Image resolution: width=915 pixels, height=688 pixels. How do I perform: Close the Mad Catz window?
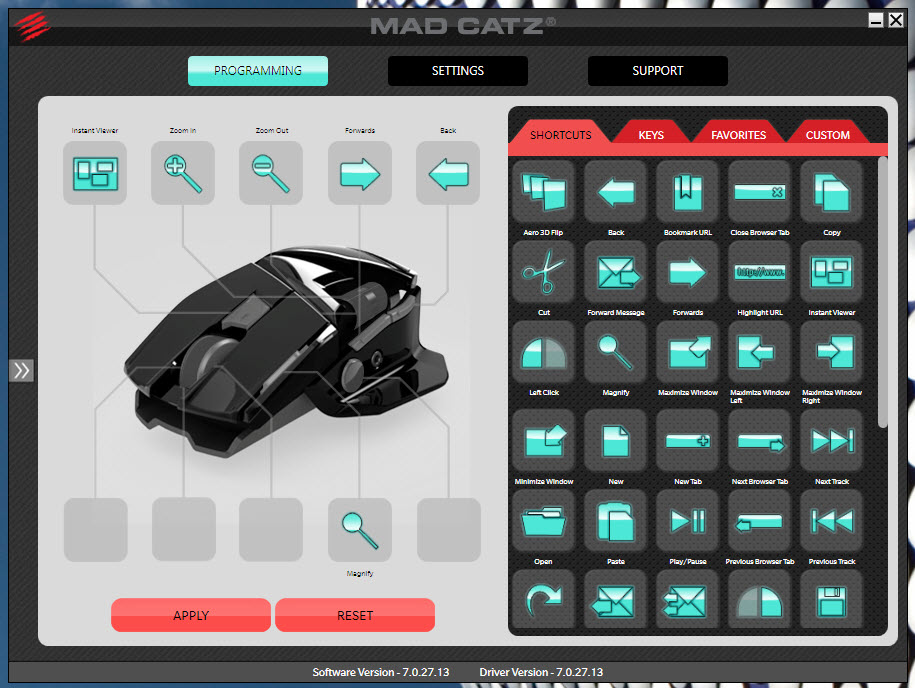click(896, 20)
